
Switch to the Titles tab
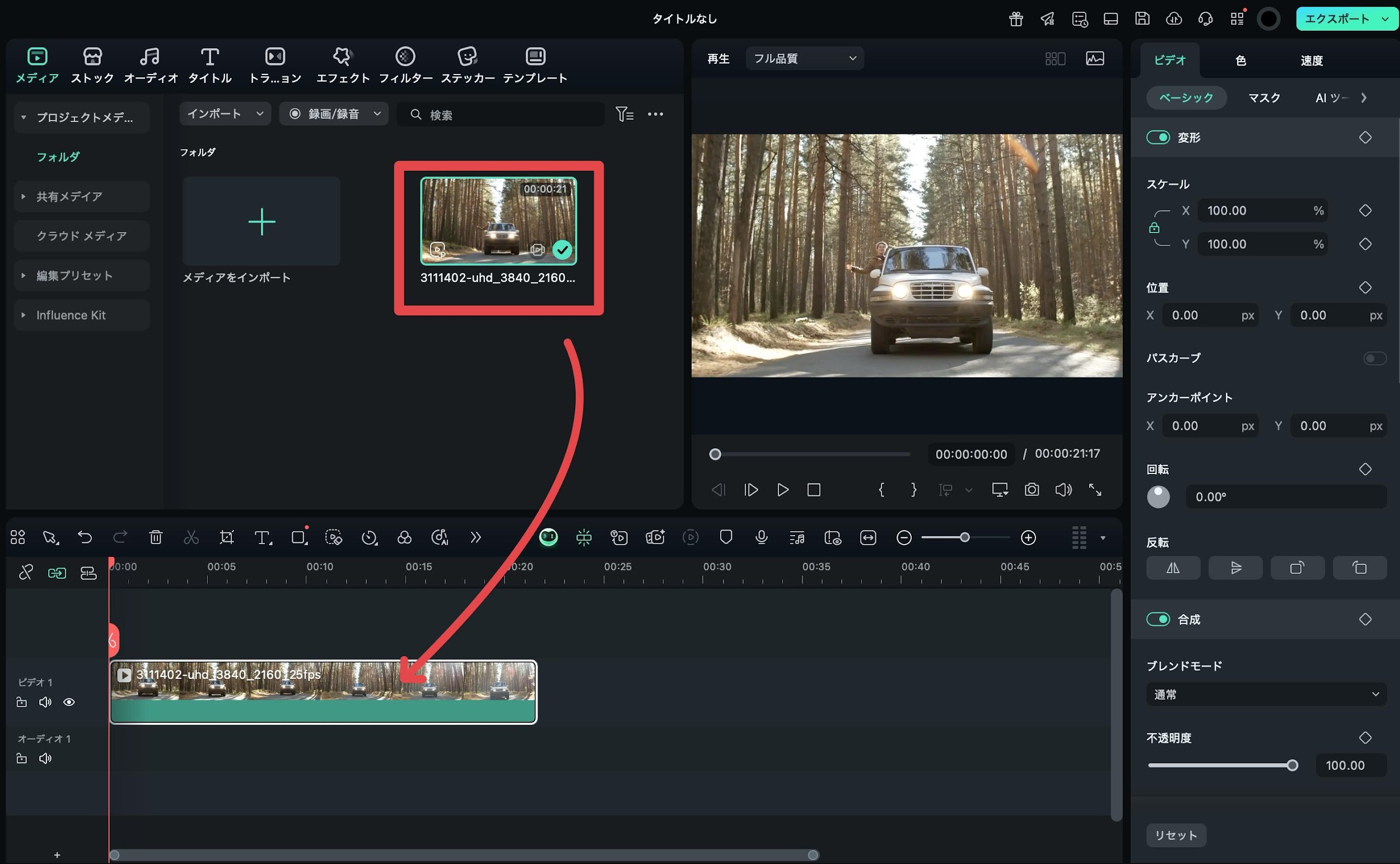point(209,65)
